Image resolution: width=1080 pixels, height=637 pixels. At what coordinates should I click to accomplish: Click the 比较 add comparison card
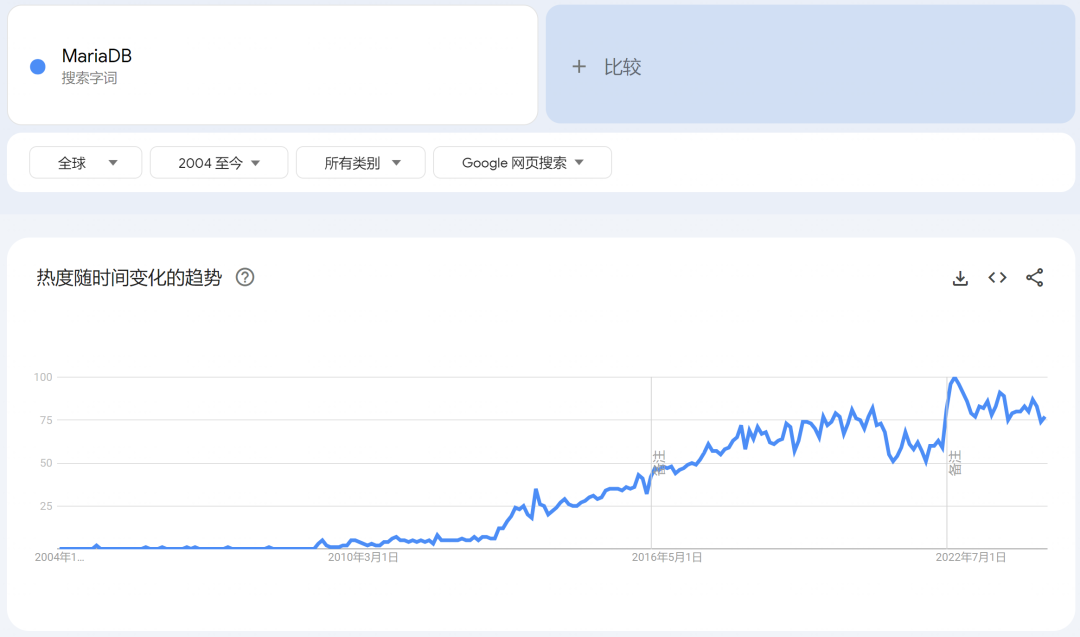tap(810, 65)
